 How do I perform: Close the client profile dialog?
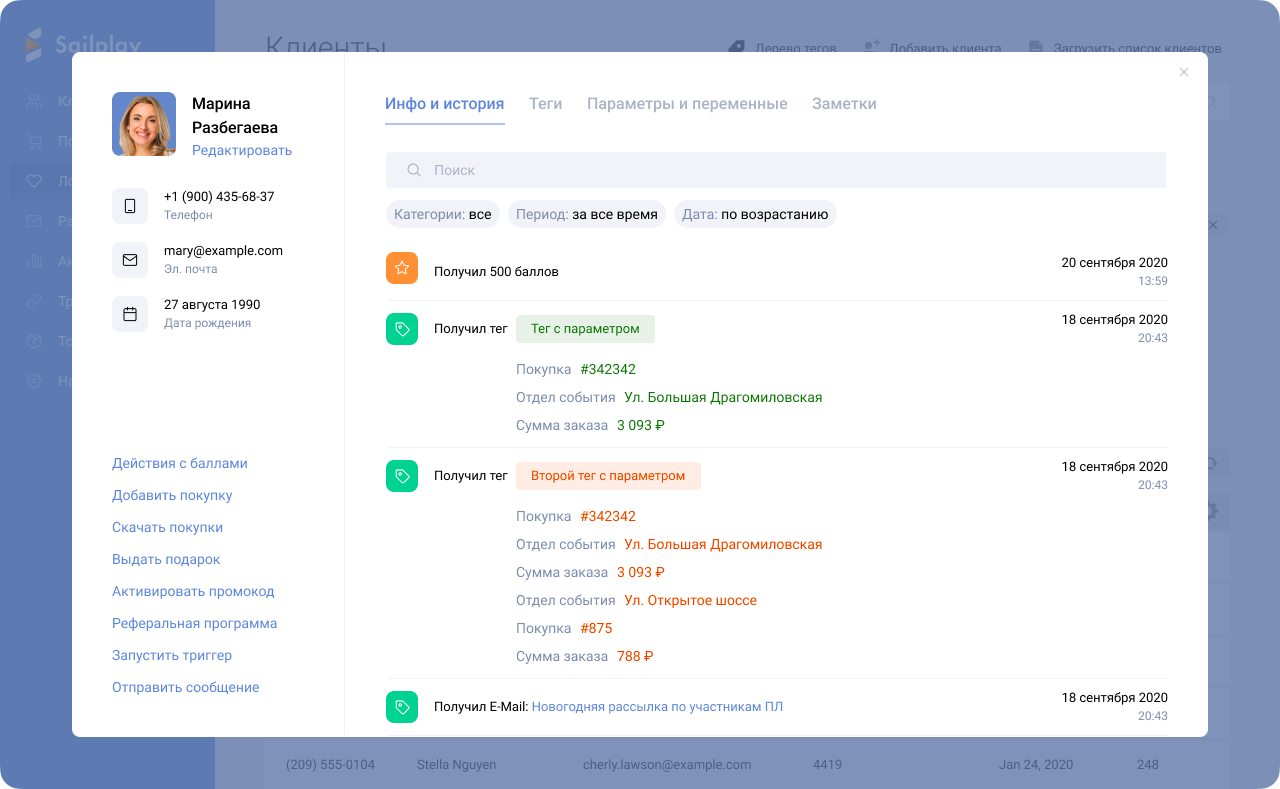tap(1184, 72)
